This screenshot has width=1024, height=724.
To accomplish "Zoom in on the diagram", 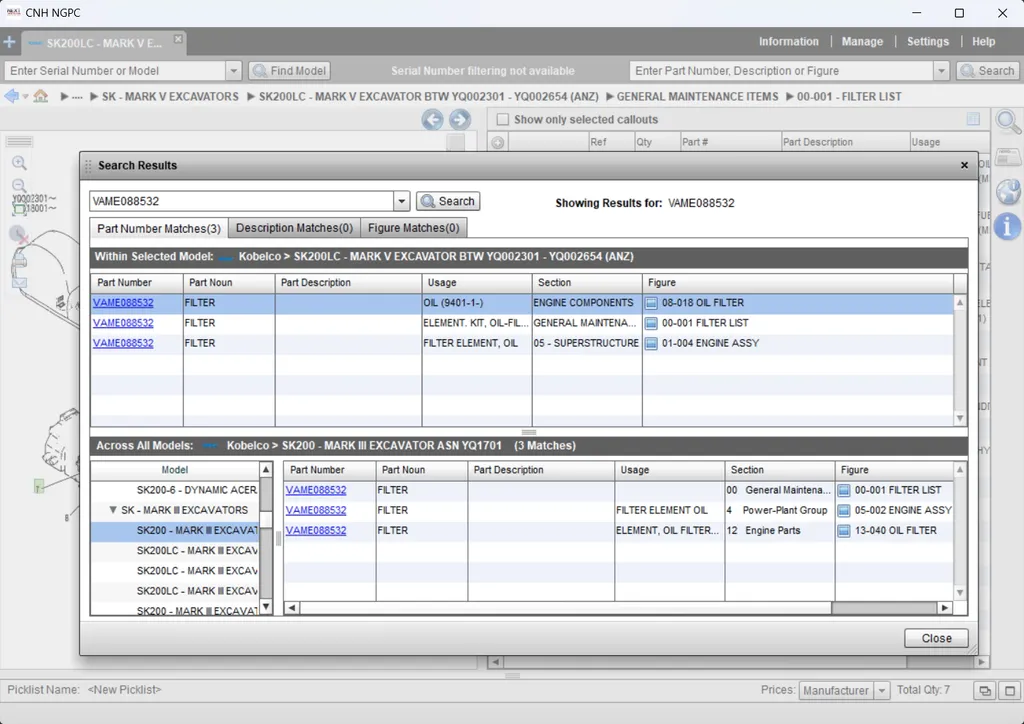I will click(20, 163).
